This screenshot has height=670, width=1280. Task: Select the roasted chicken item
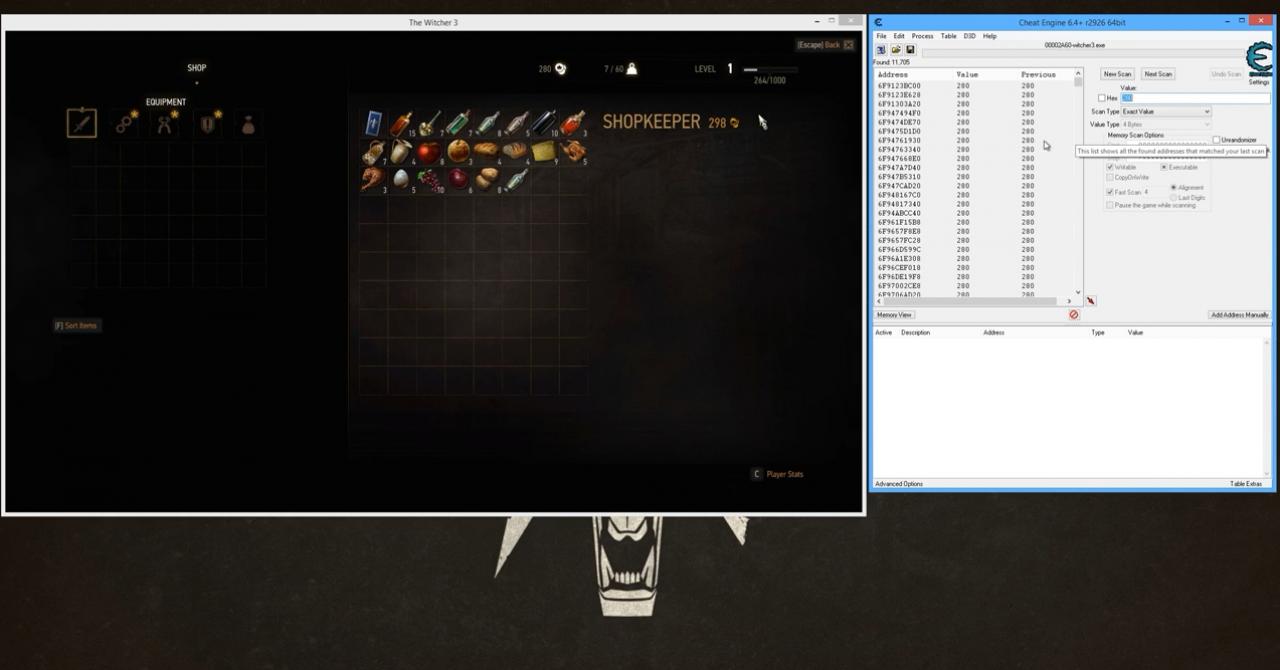point(573,152)
